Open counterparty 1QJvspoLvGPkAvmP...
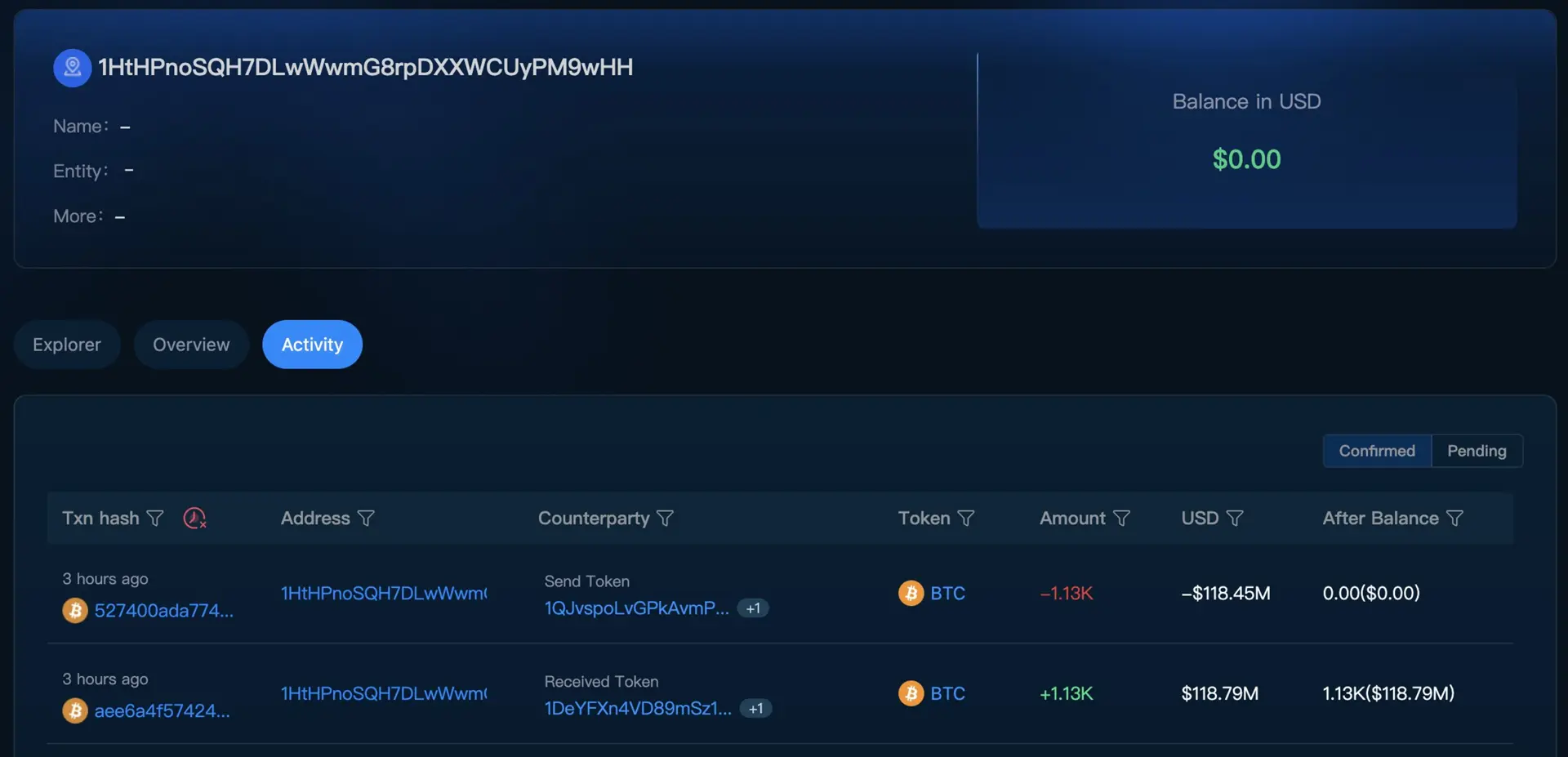Image resolution: width=1568 pixels, height=757 pixels. click(636, 608)
